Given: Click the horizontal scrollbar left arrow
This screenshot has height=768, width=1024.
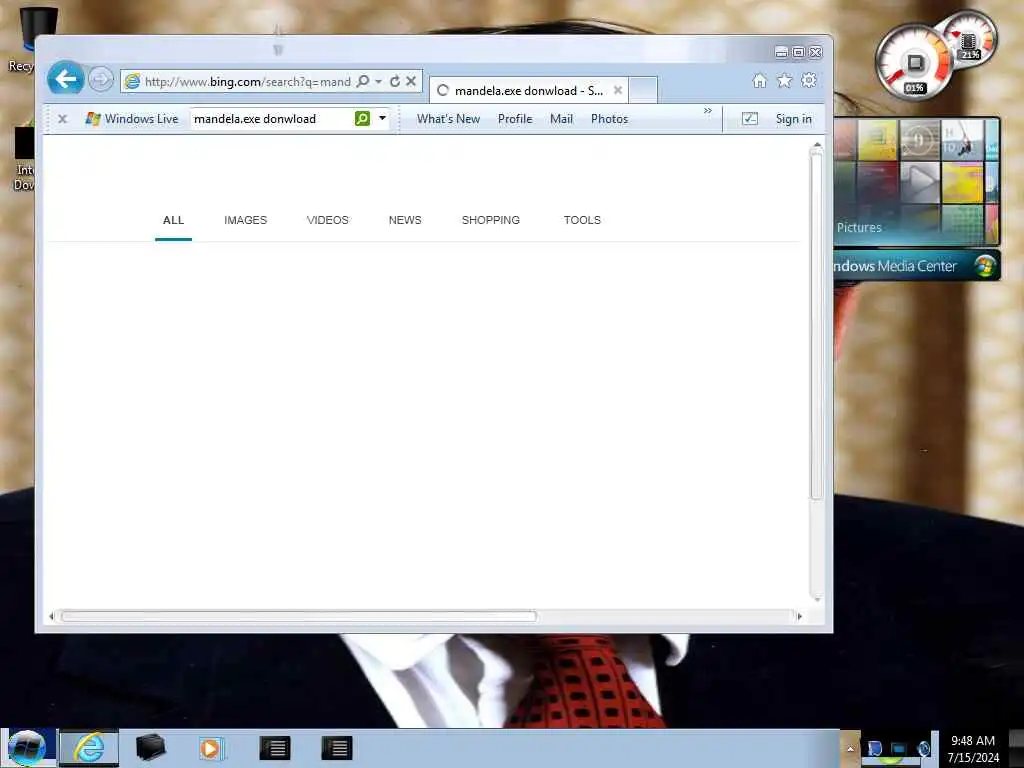Looking at the screenshot, I should [x=52, y=616].
